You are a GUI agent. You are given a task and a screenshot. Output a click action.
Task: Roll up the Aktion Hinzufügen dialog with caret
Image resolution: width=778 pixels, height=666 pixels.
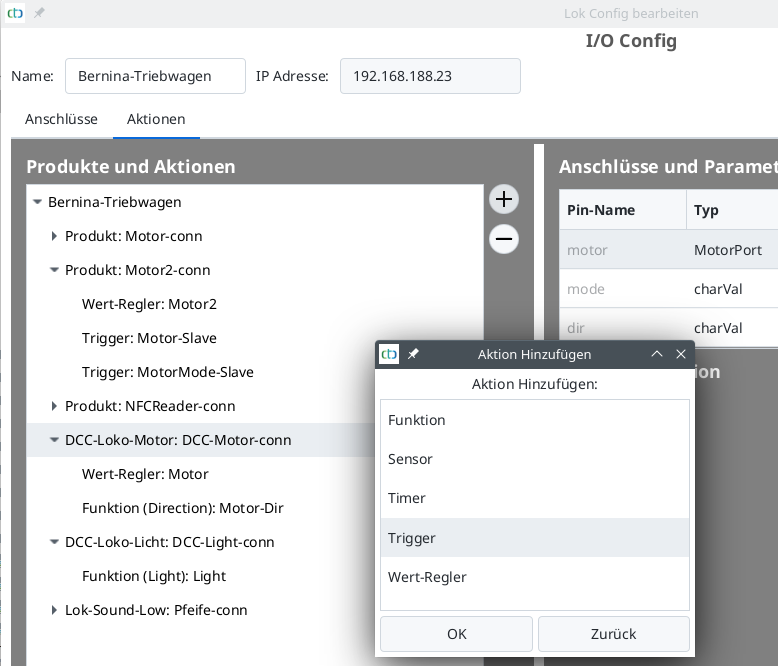[657, 354]
